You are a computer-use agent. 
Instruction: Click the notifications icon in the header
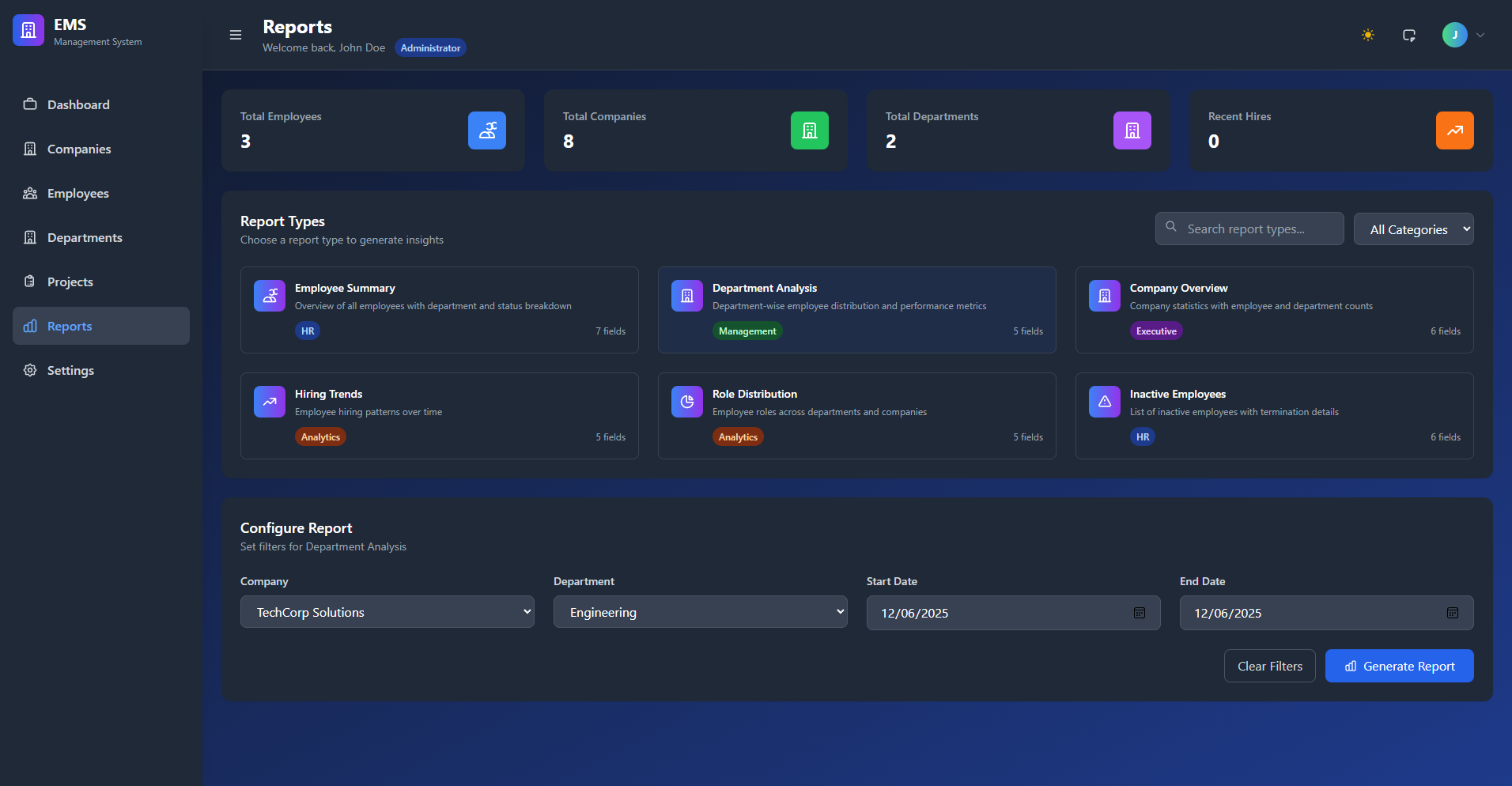(x=1409, y=35)
